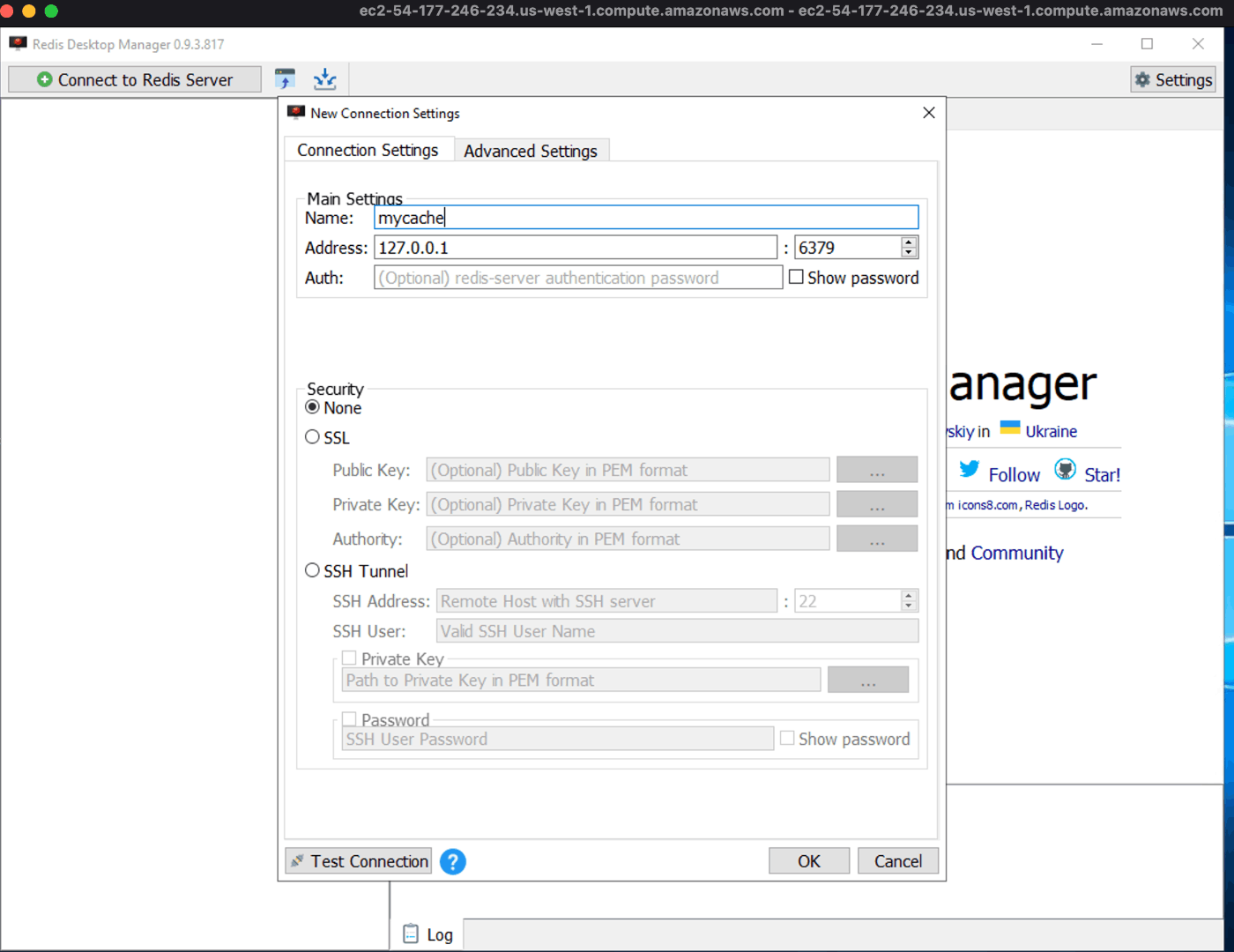Screen dimensions: 1234x952
Task: Click the SSH User input field
Action: [678, 631]
